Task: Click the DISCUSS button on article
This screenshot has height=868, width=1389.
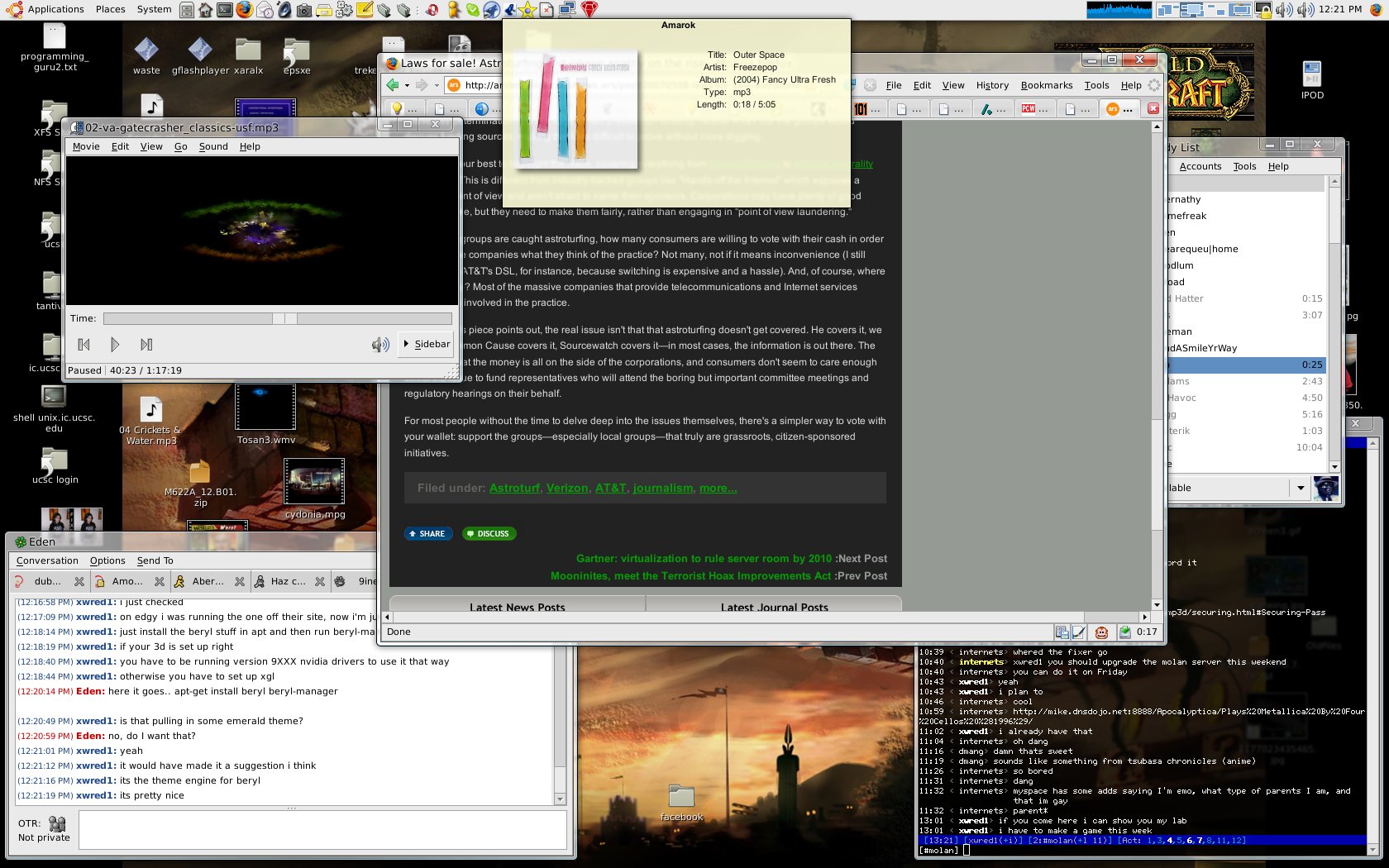Action: point(489,534)
